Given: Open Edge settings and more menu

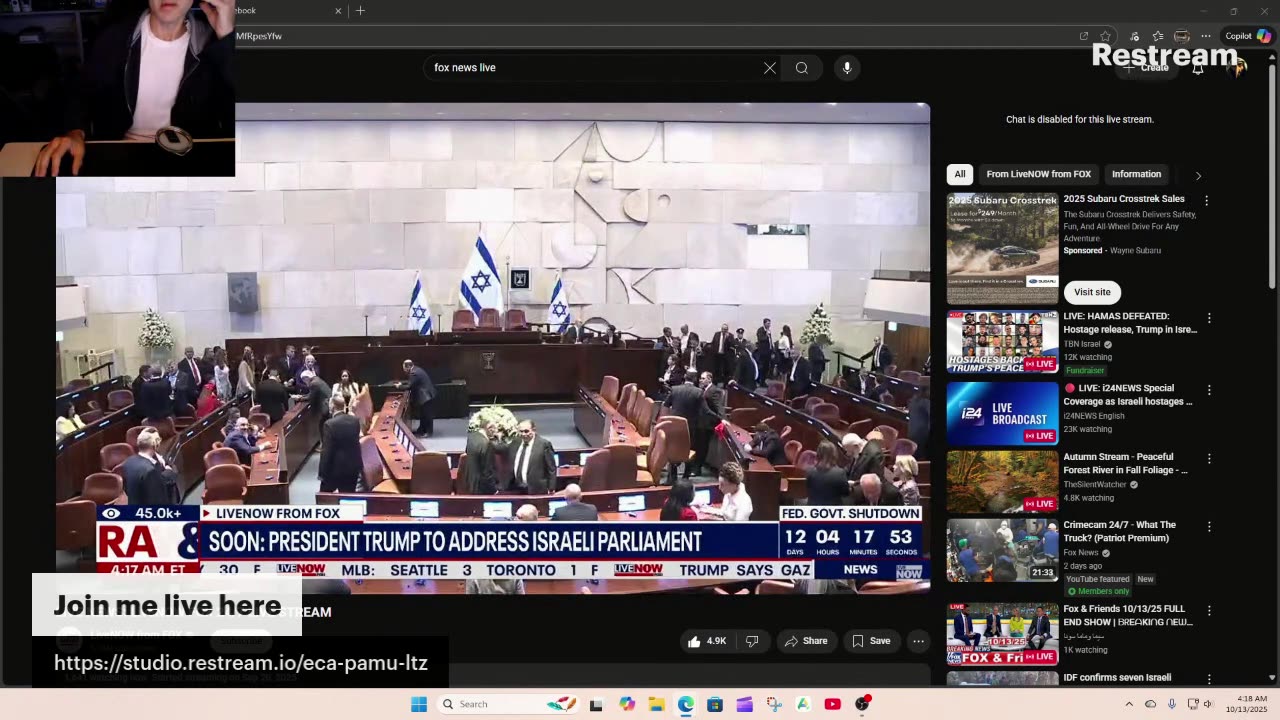Looking at the screenshot, I should pyautogui.click(x=1207, y=36).
